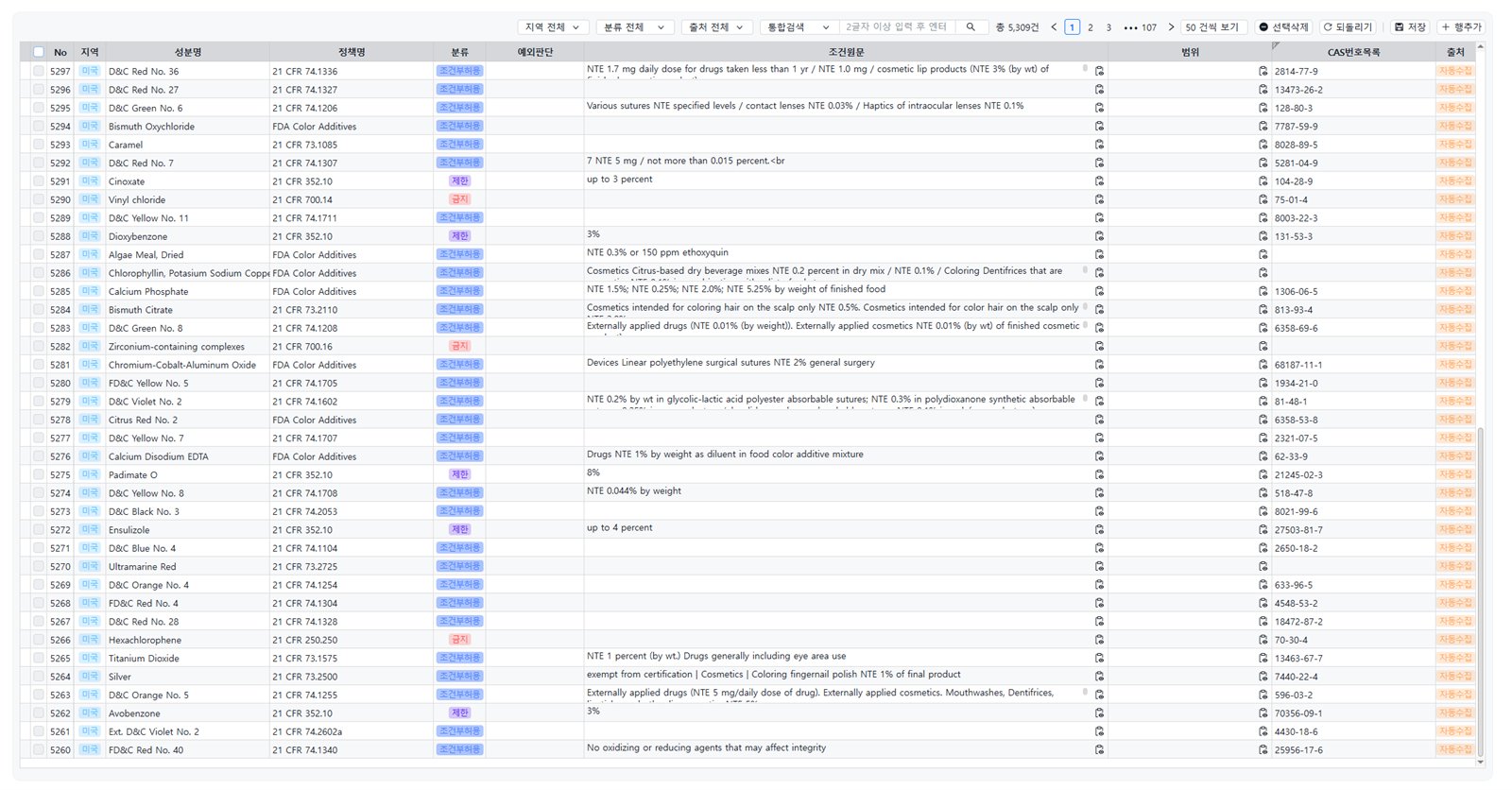Click the CAS clipboard icon beside 62-33-9
The image size is (1512, 790).
tap(1263, 456)
